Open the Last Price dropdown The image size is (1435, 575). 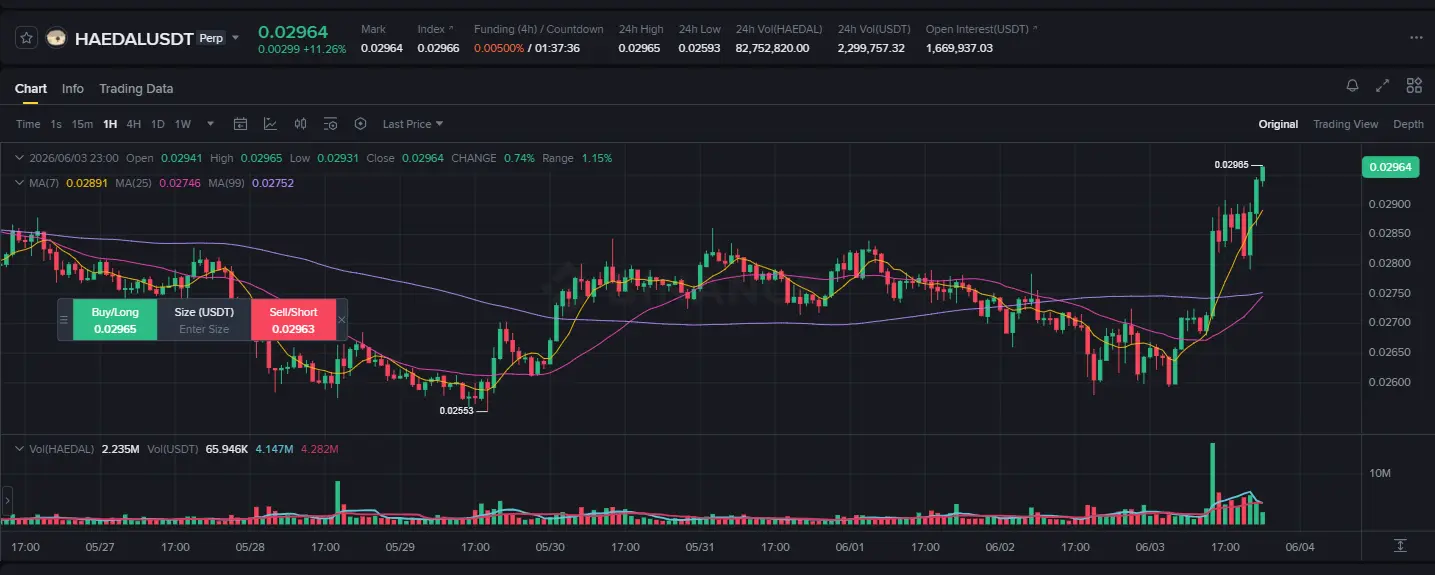pos(413,124)
